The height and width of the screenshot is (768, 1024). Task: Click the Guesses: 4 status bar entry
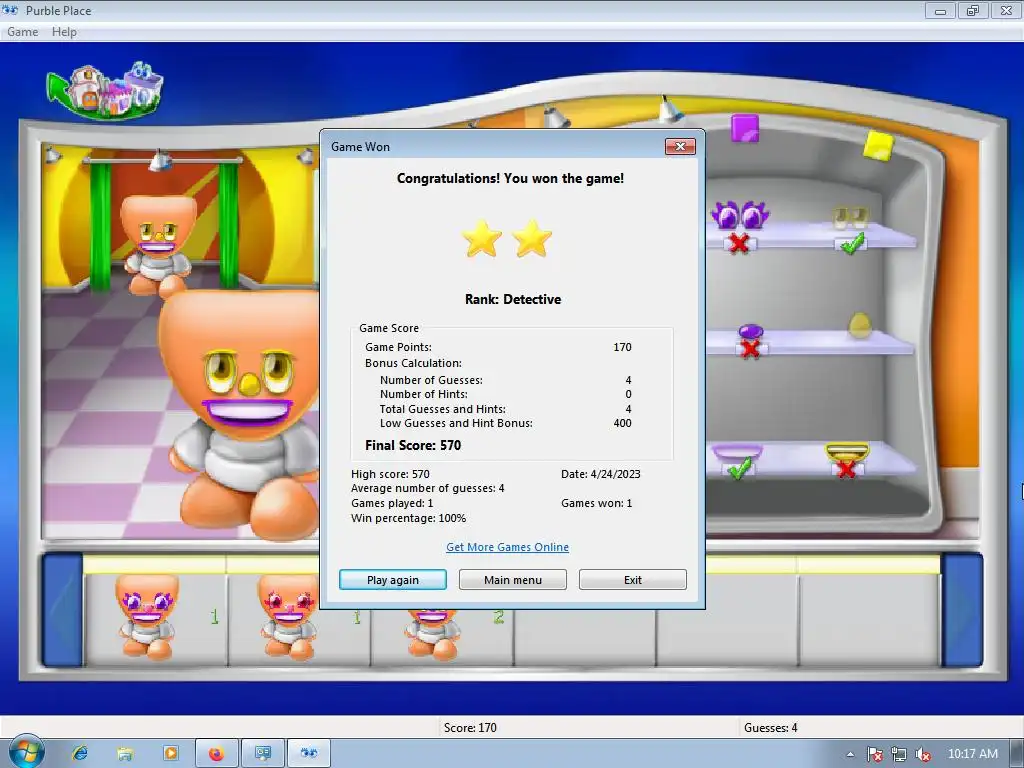point(771,728)
